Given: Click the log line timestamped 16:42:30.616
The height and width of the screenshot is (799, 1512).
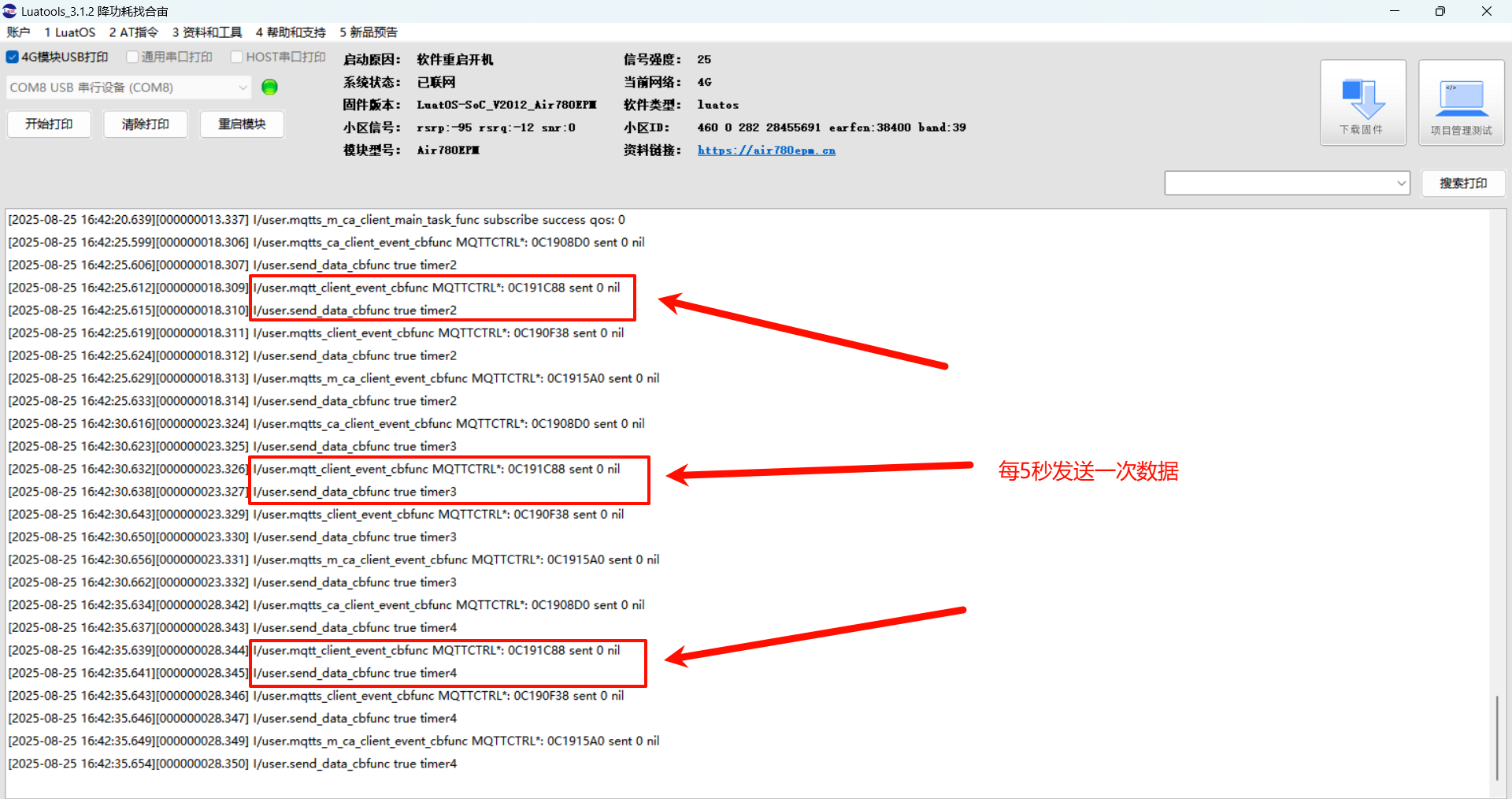Looking at the screenshot, I should (x=326, y=423).
